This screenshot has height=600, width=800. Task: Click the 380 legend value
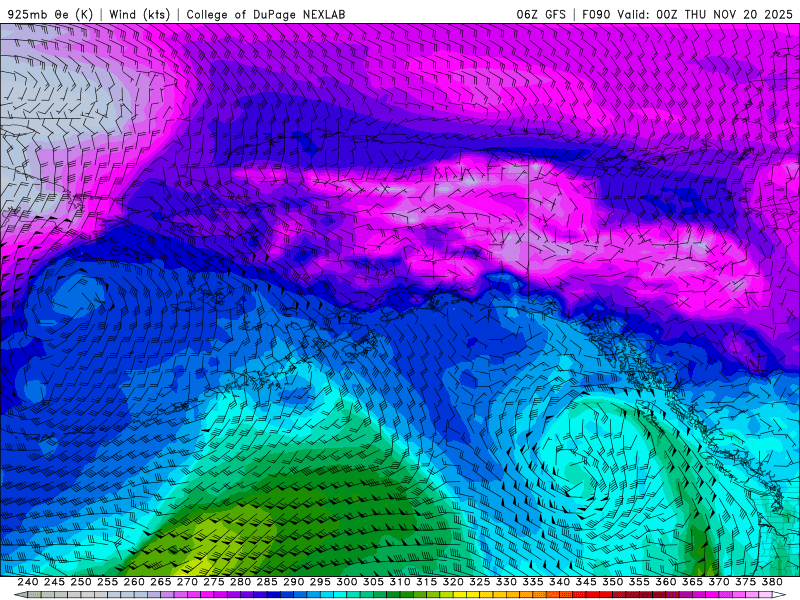[772, 582]
